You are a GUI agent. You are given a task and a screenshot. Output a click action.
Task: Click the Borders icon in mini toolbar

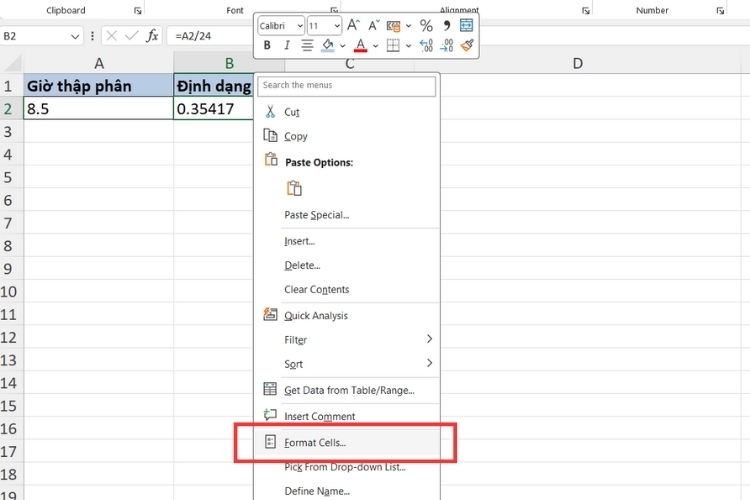(393, 45)
